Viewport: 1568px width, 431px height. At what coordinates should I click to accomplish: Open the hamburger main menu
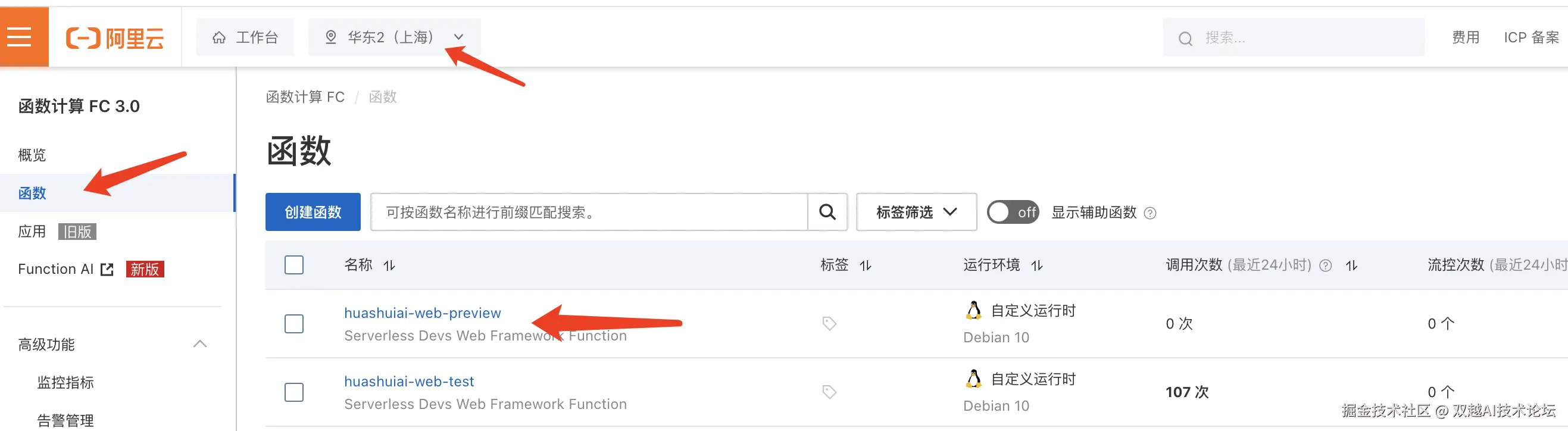point(19,36)
